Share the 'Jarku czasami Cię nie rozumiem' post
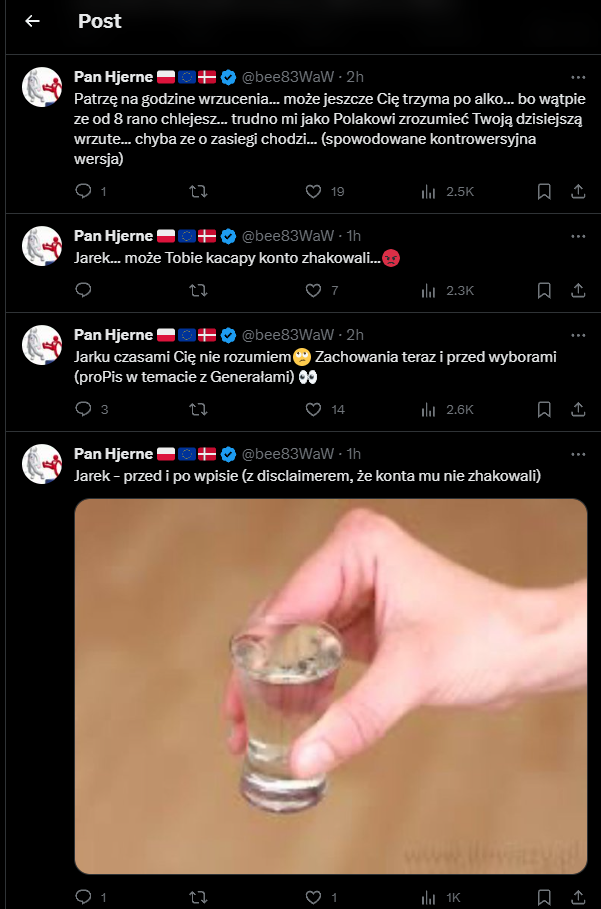 [x=578, y=409]
